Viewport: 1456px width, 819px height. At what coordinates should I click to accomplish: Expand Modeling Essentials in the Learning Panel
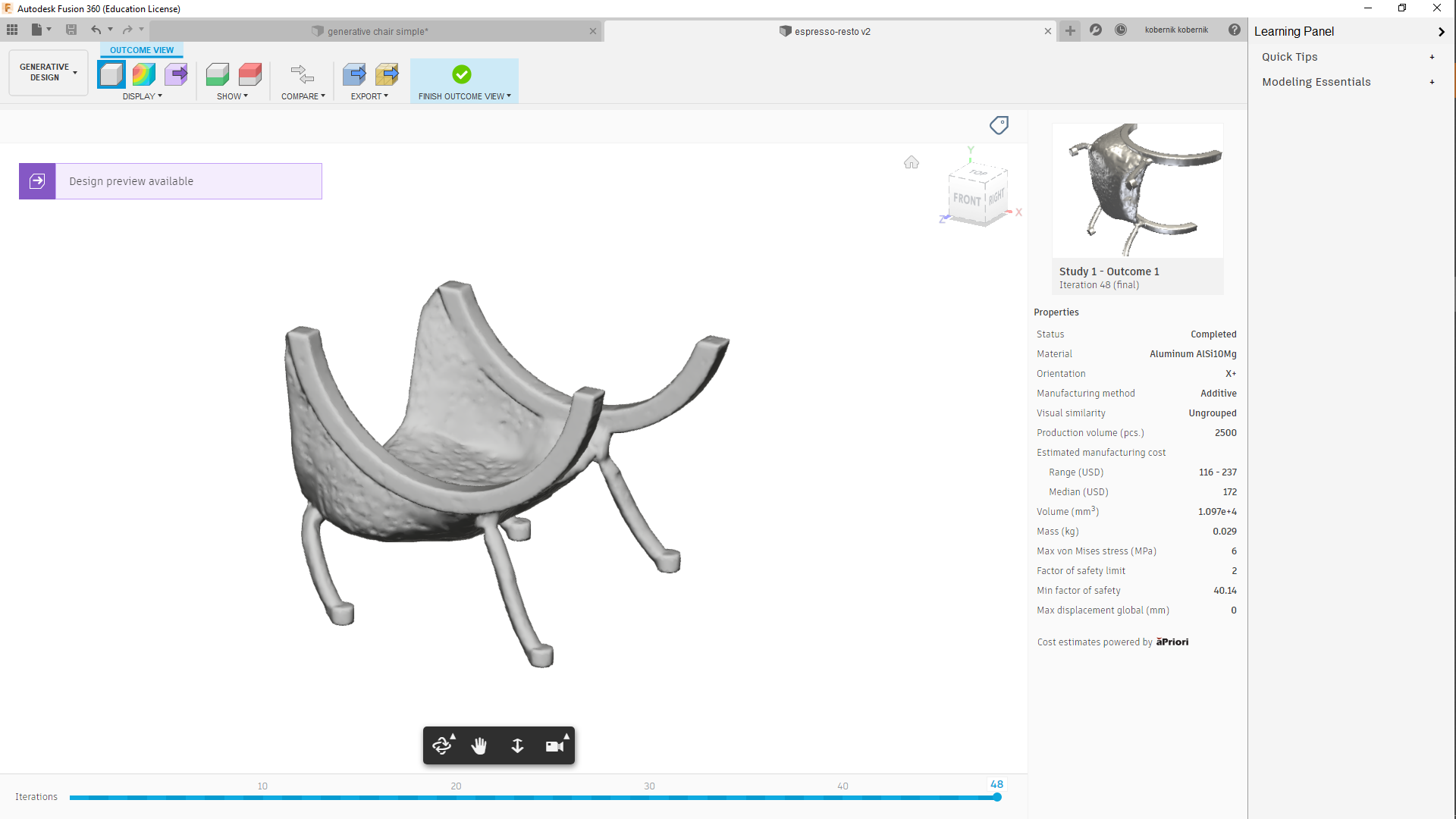pyautogui.click(x=1432, y=82)
